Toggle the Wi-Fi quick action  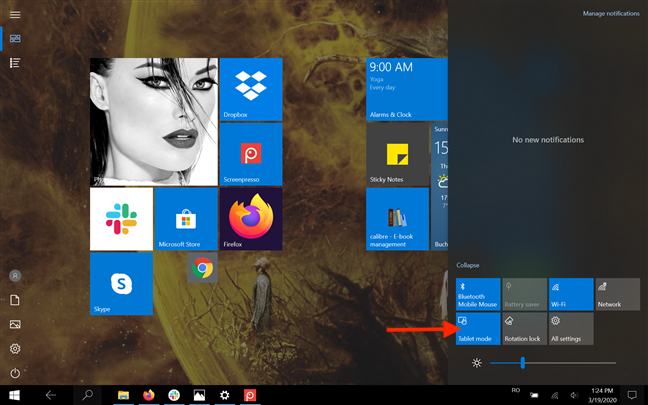tap(571, 294)
